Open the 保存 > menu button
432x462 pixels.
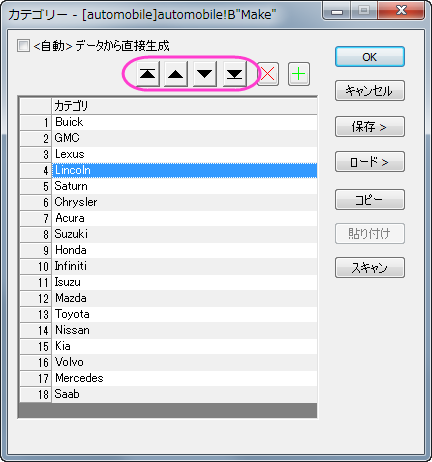tap(370, 127)
